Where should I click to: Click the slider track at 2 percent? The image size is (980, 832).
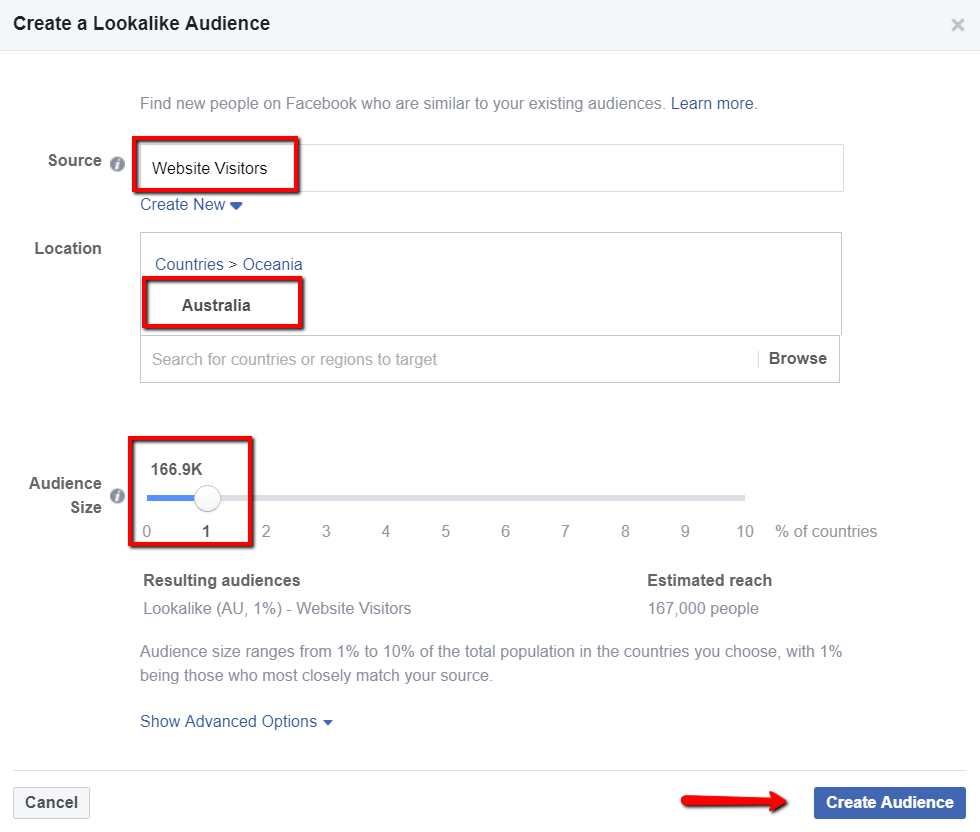click(266, 497)
